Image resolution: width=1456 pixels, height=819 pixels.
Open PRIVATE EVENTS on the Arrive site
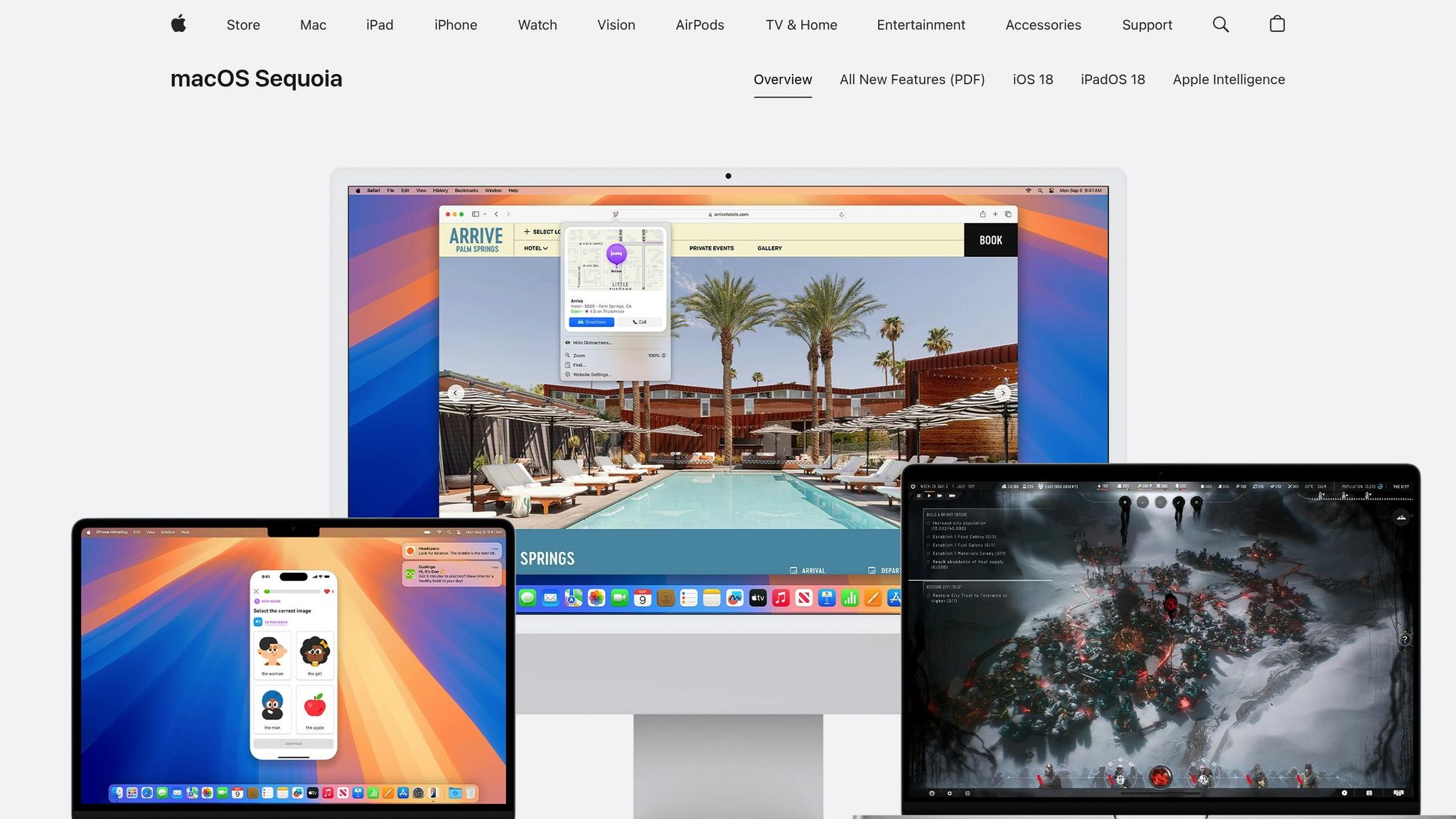tap(712, 248)
